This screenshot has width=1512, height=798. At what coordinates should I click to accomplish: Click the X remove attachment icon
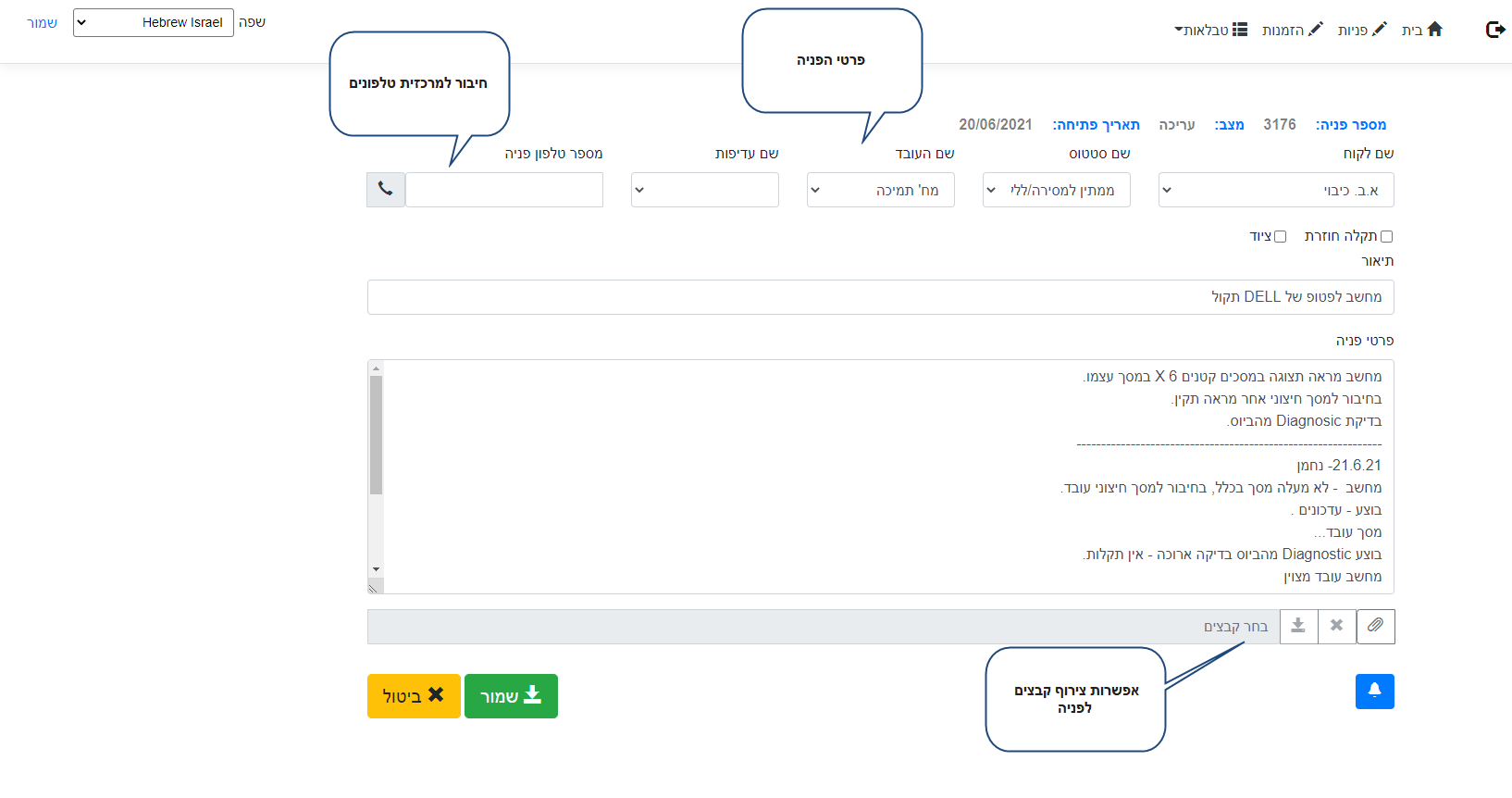(1336, 626)
